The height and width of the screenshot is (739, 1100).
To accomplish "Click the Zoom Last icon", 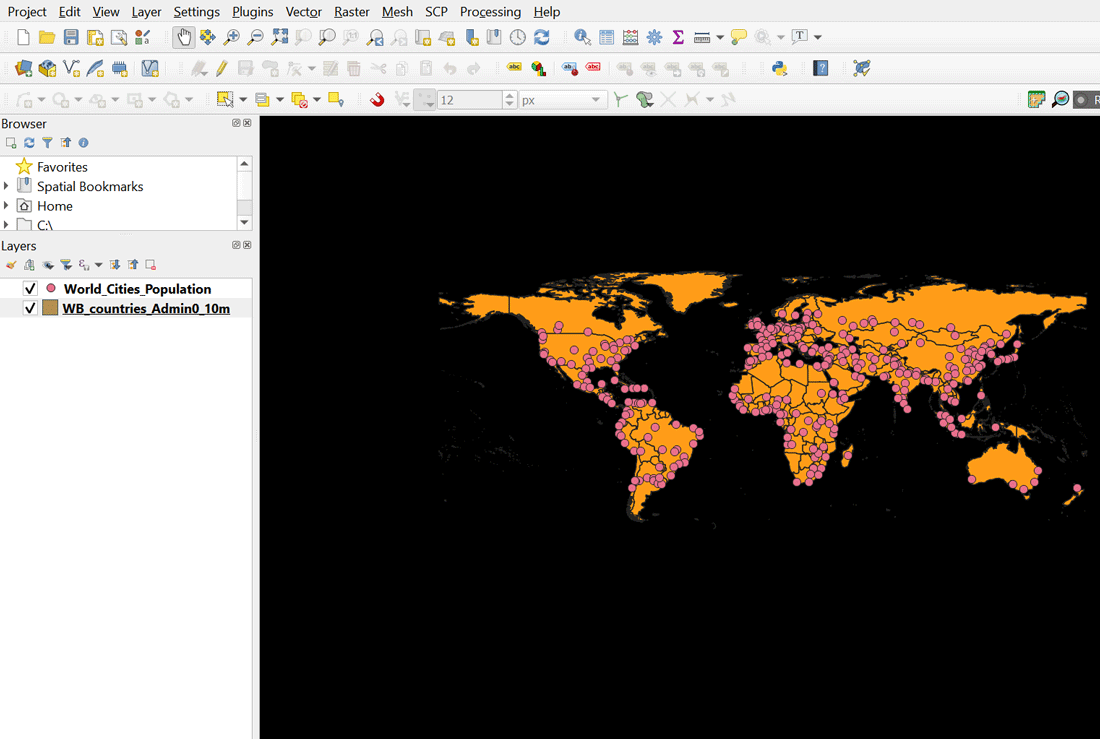I will click(375, 37).
